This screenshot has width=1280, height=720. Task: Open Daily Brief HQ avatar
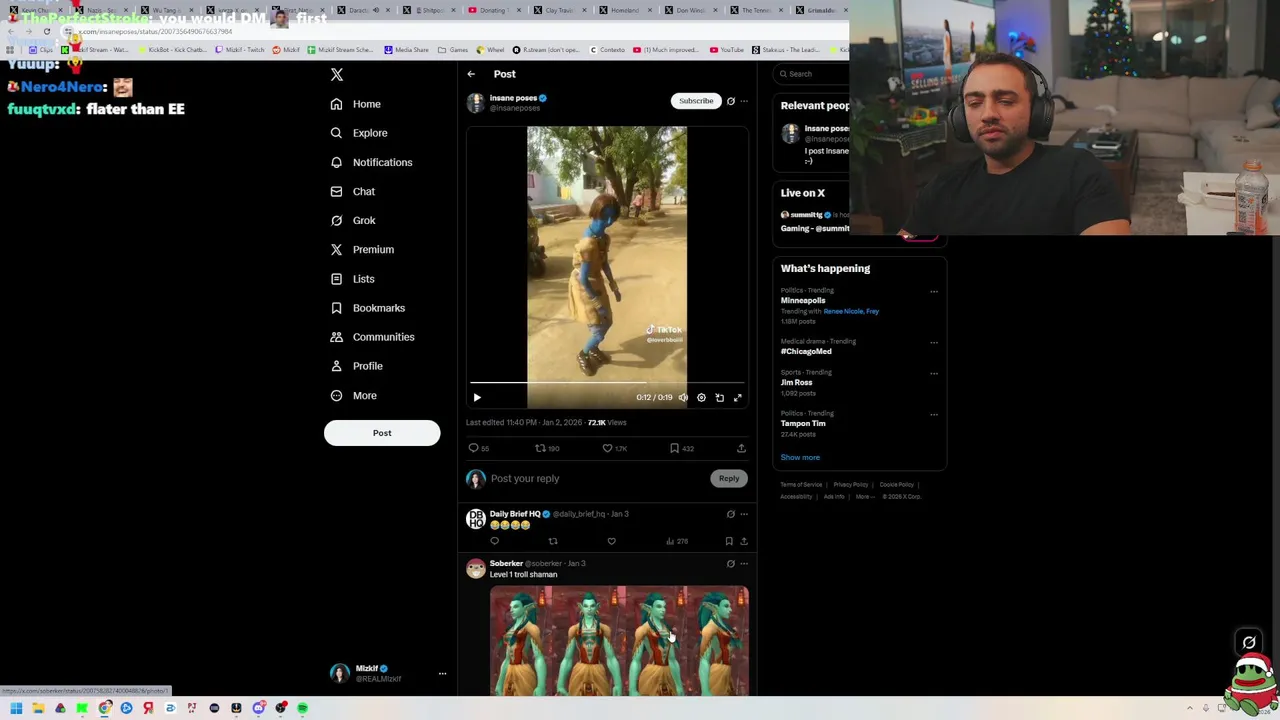coord(476,519)
